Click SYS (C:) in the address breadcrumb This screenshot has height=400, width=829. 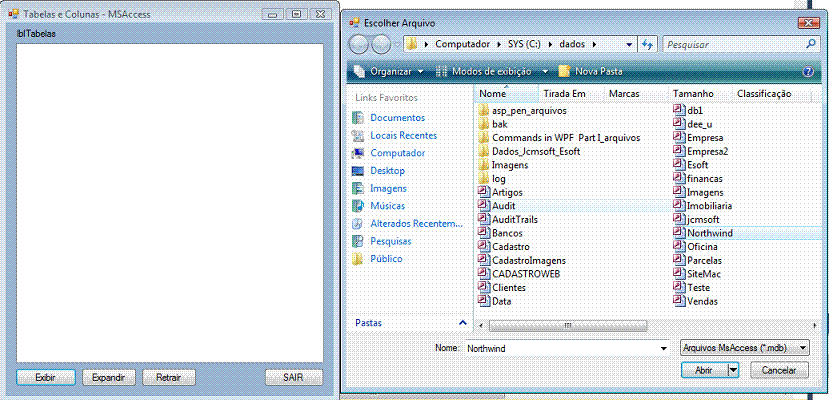tap(523, 44)
